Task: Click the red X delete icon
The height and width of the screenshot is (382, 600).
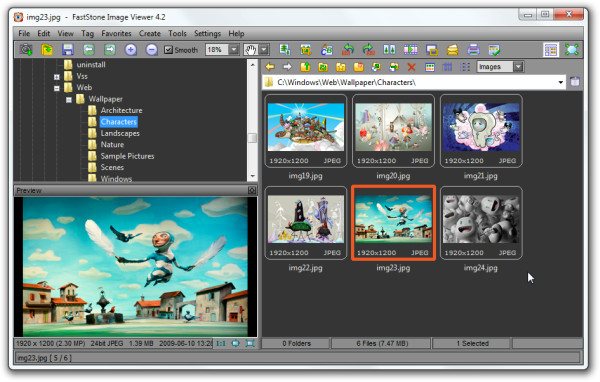Action: [411, 67]
